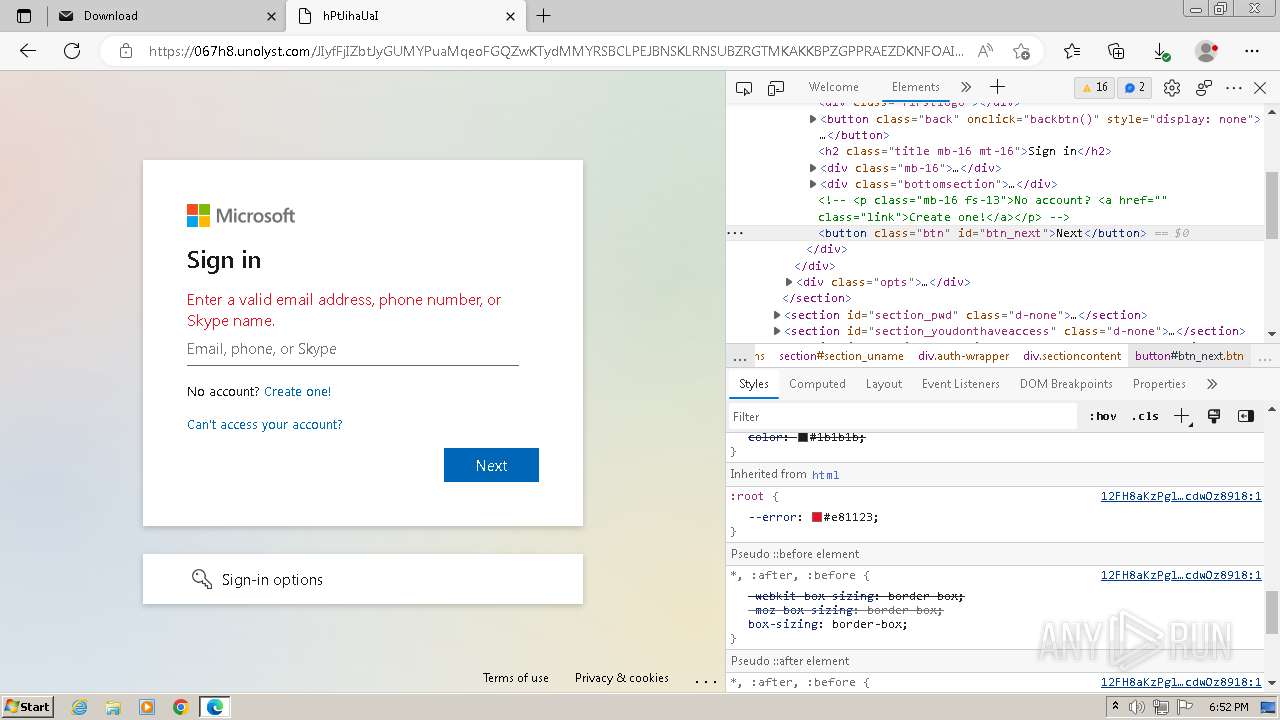Expand the div class="opts" node
1280x720 pixels.
(789, 282)
